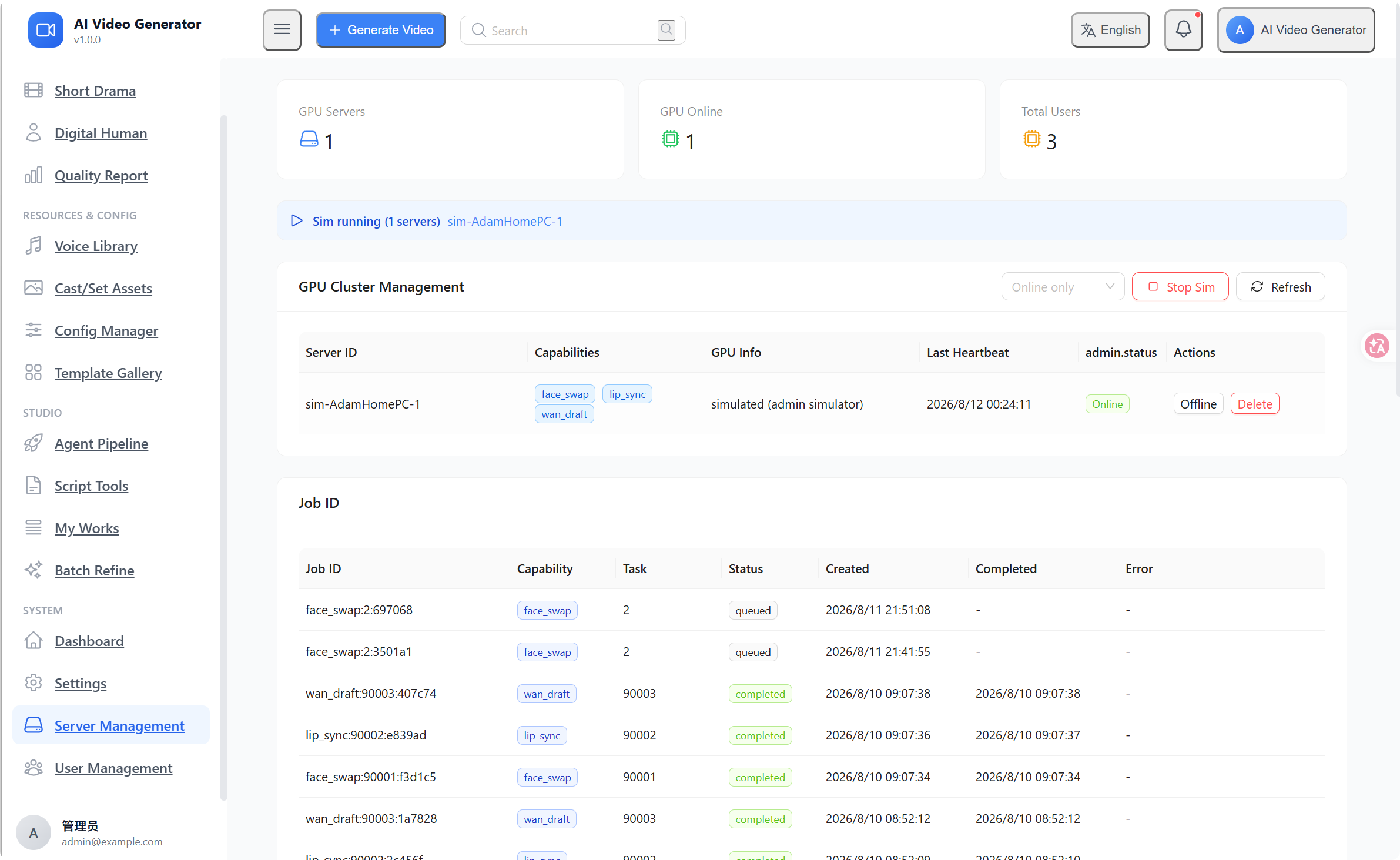Click the Online status tag

point(1107,404)
